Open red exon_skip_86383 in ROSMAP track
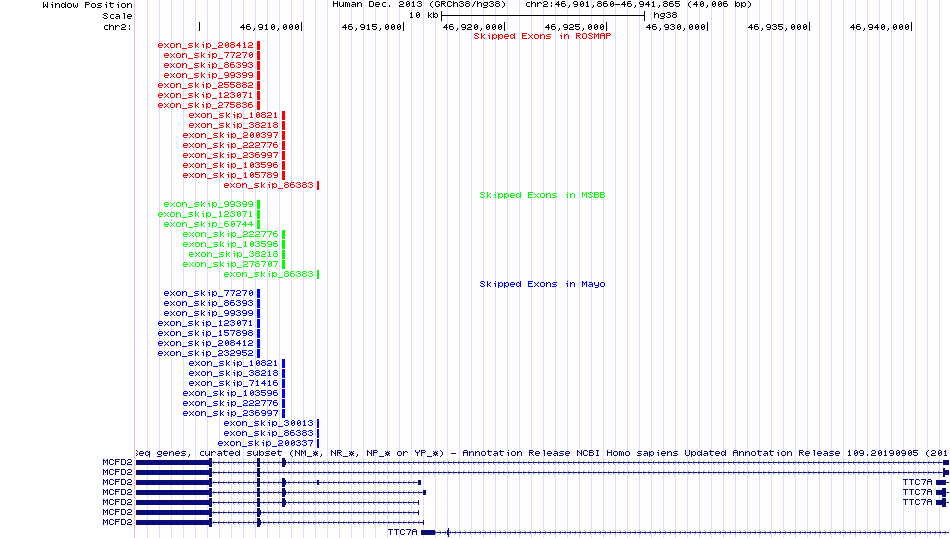Screen dimensions: 950x538 [x=268, y=185]
